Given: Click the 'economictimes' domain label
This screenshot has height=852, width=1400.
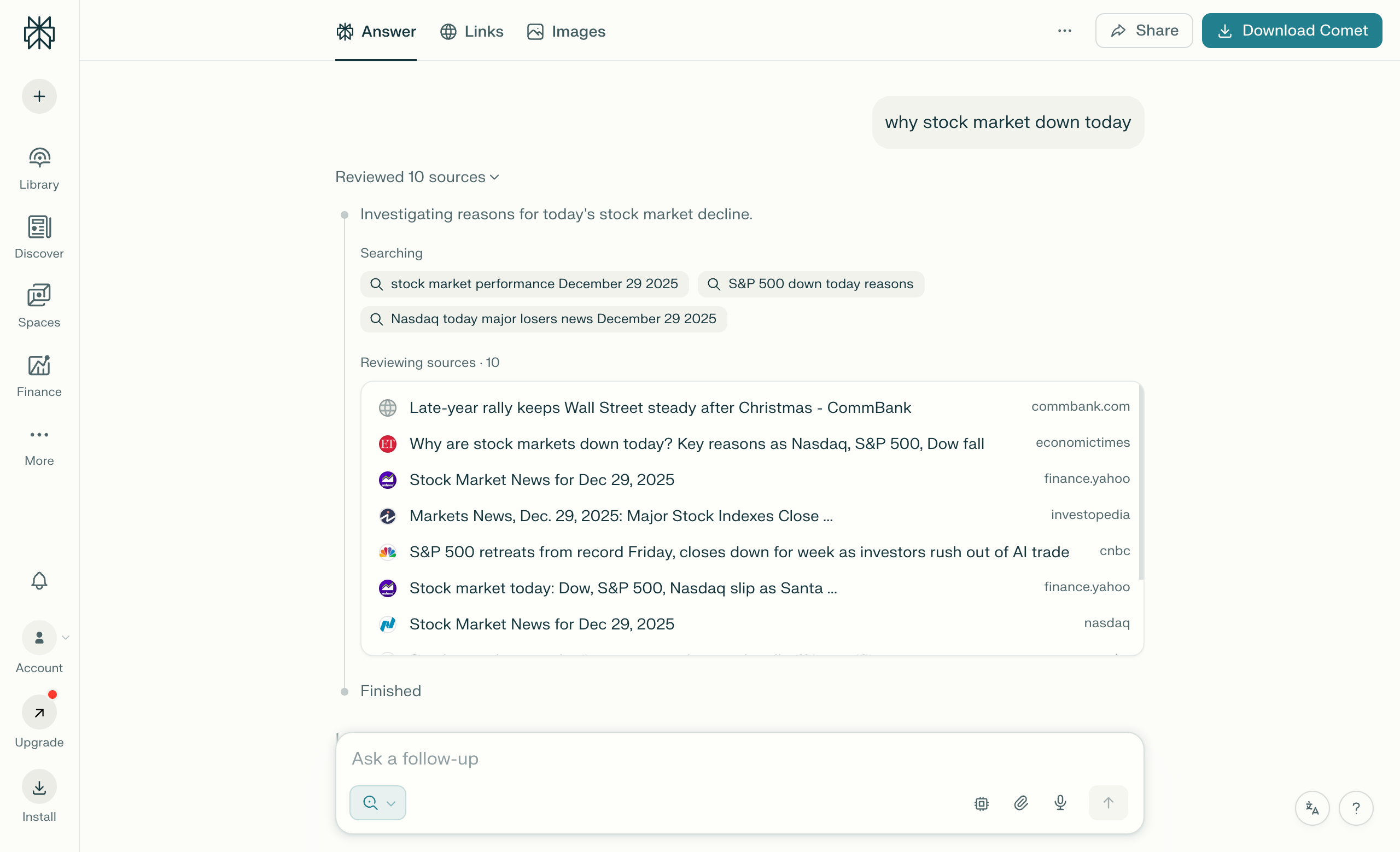Looking at the screenshot, I should click(1082, 442).
